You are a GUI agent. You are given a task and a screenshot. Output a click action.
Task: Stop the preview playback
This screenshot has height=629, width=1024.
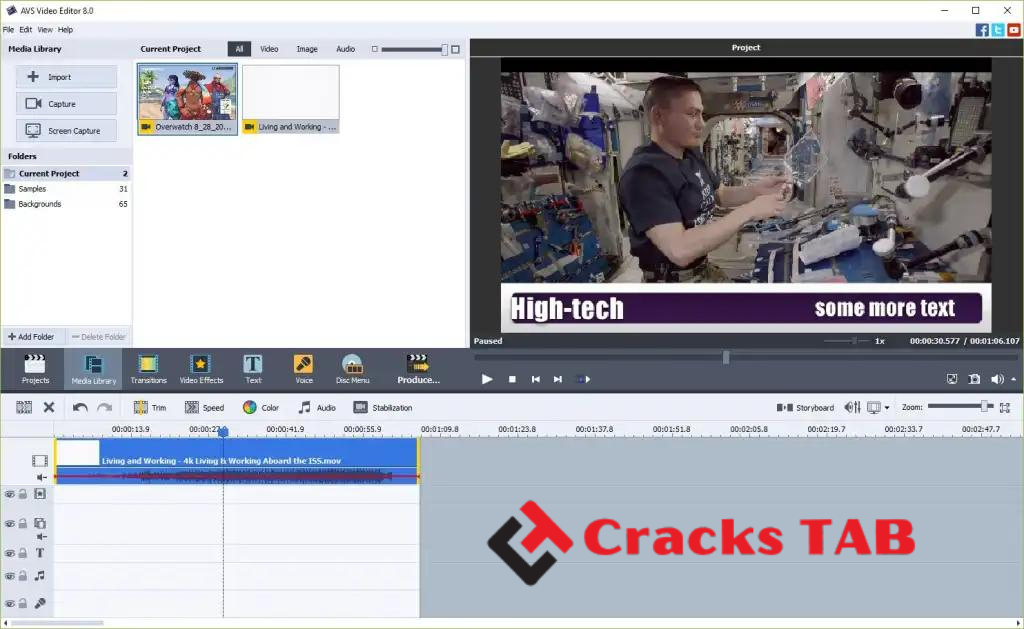coord(513,379)
